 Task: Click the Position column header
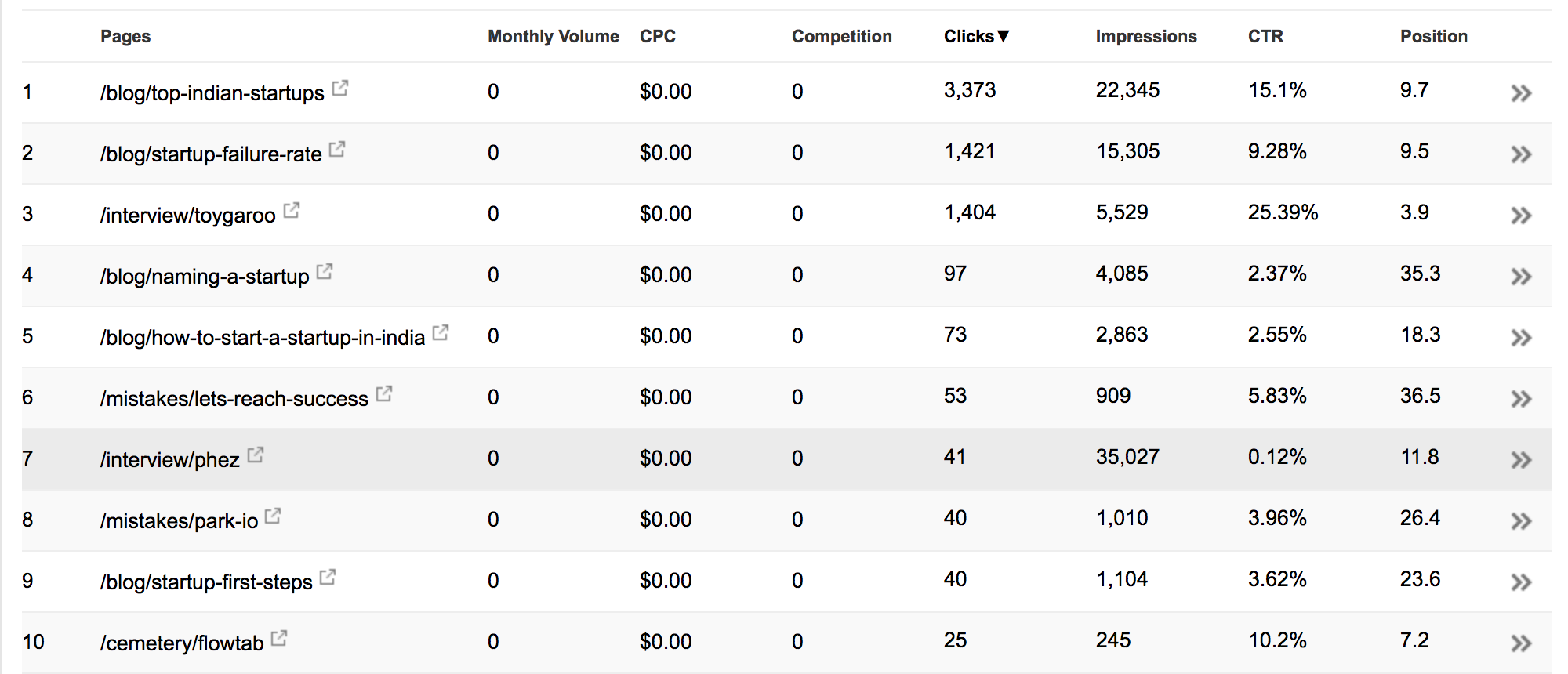1433,36
